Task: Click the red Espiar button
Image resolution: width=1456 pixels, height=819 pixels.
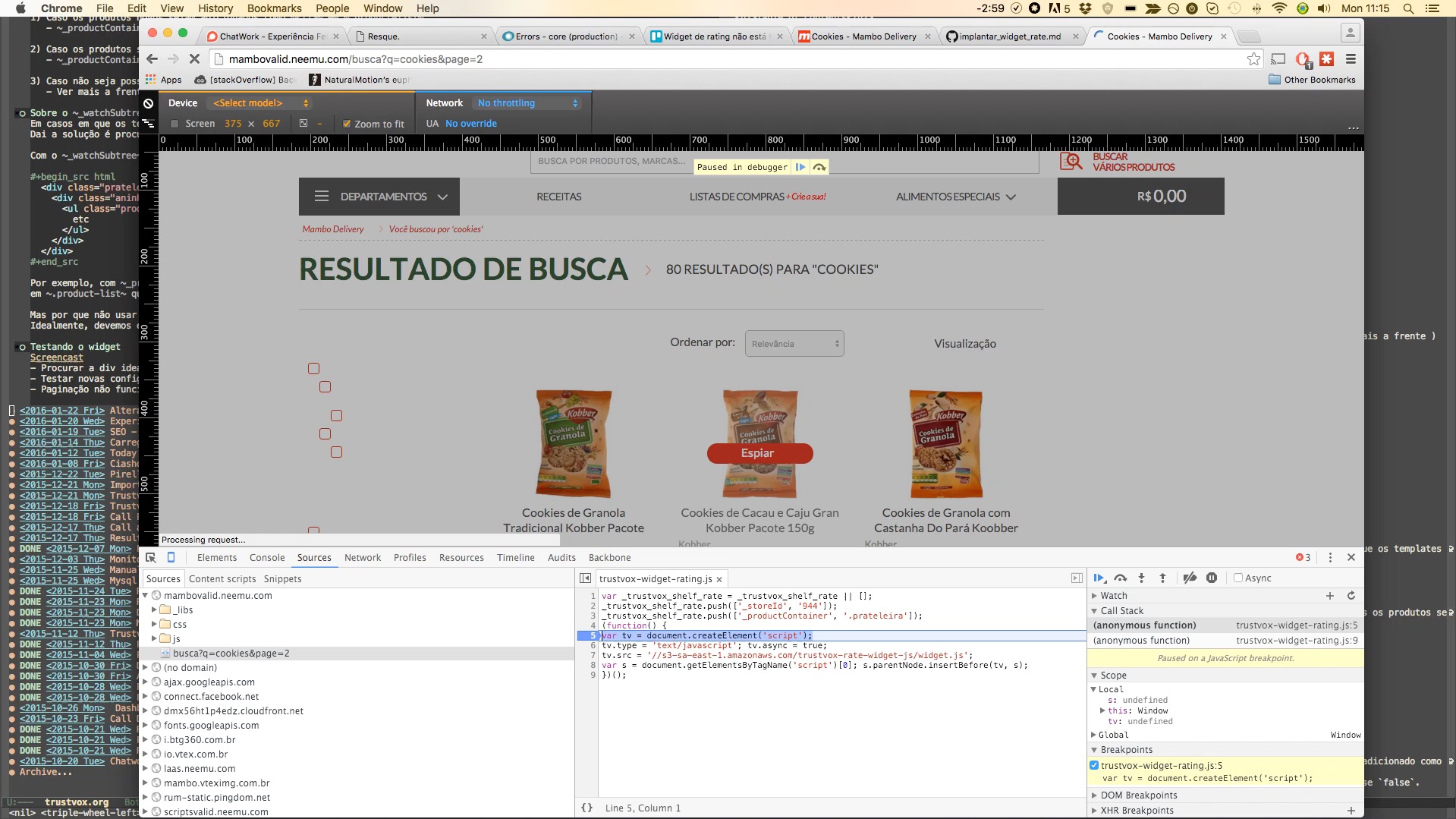Action: [759, 453]
